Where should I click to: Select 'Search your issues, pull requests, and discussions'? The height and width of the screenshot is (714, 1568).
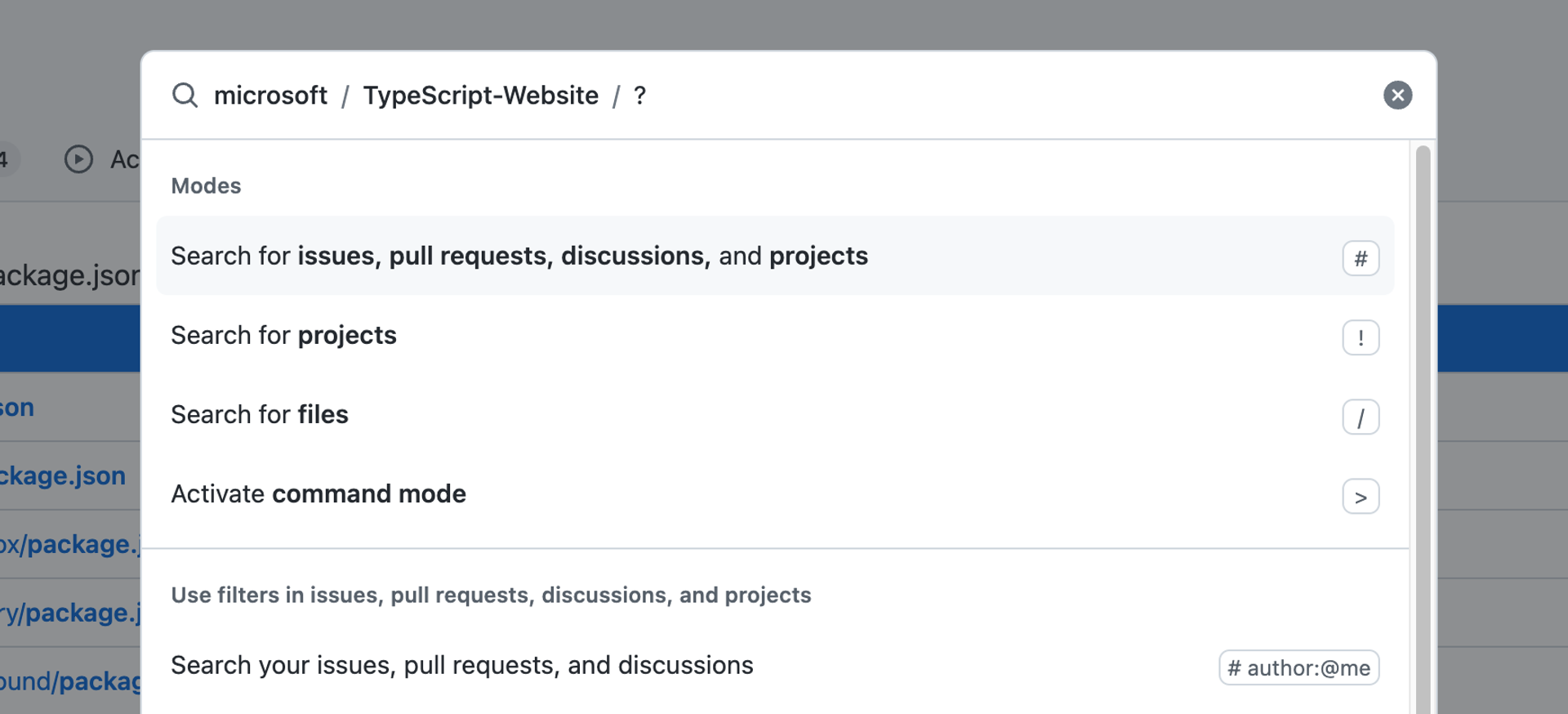pos(462,666)
